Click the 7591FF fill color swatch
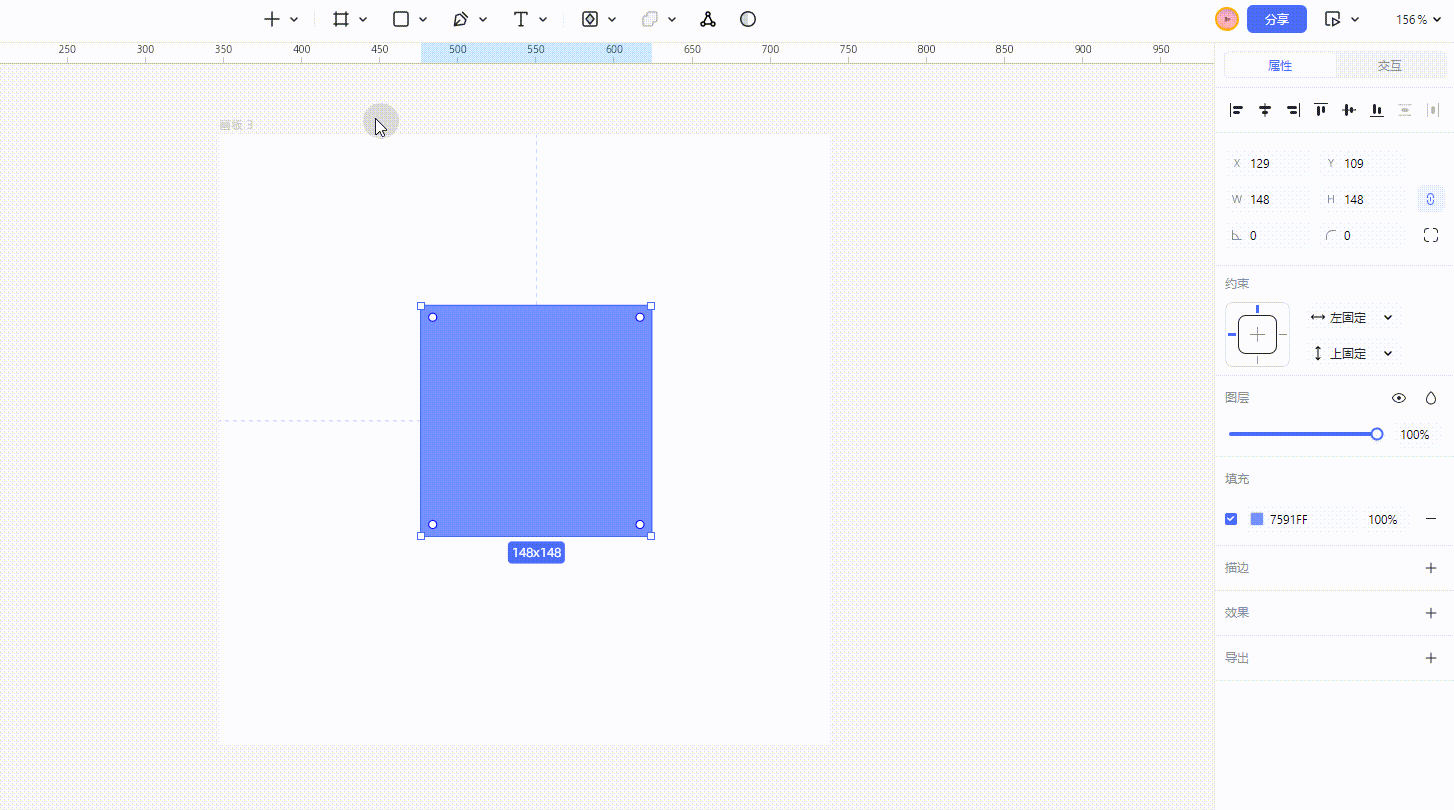 coord(1257,519)
